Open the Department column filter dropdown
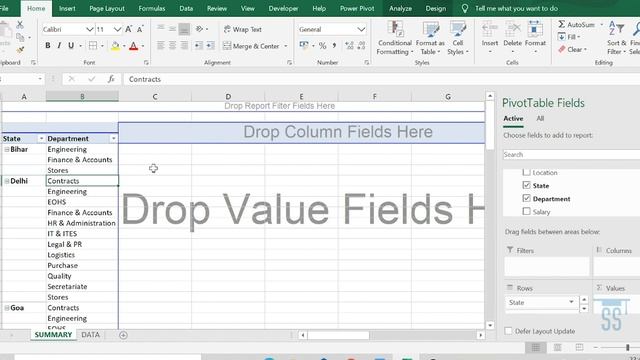 click(x=113, y=139)
